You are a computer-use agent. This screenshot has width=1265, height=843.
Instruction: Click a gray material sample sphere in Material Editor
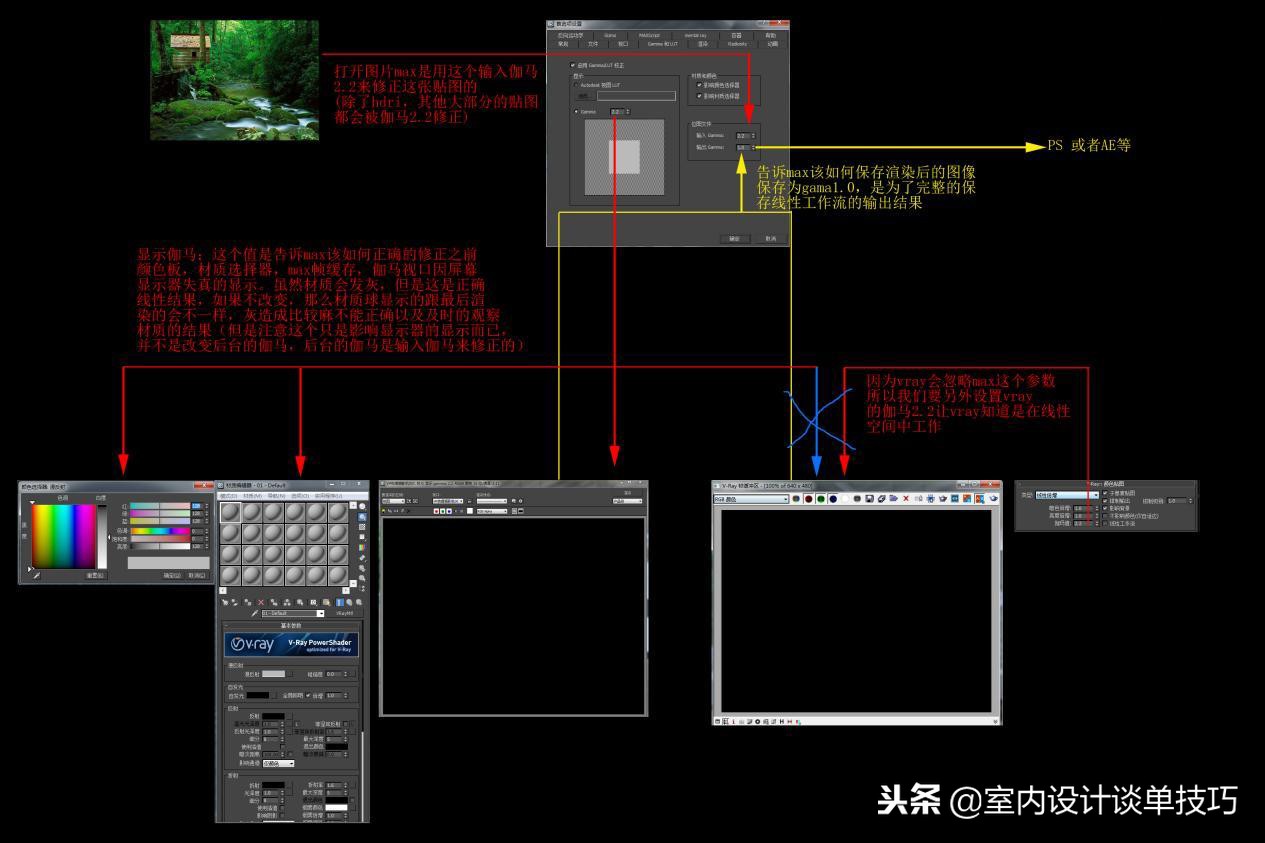pos(231,513)
